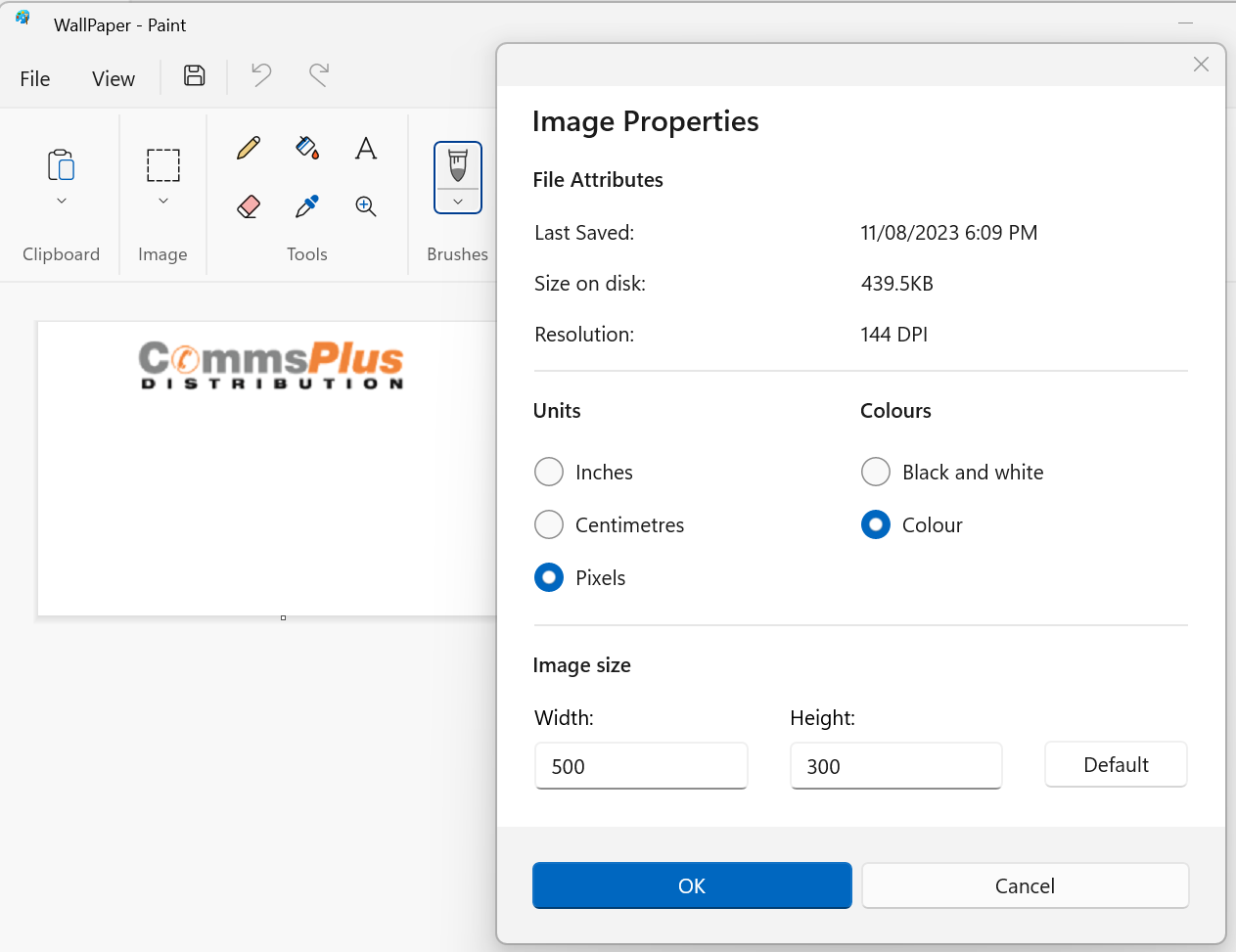The height and width of the screenshot is (952, 1236).
Task: Choose the Colour radio option
Action: tap(876, 524)
